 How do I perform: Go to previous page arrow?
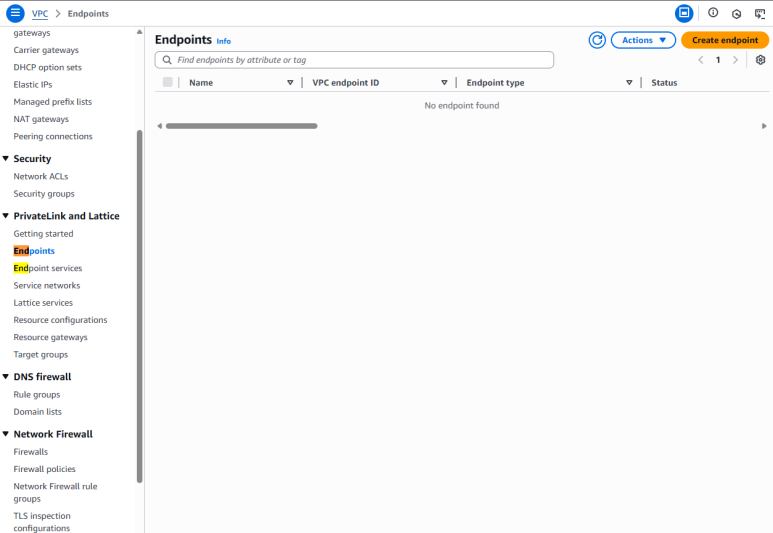(x=701, y=60)
